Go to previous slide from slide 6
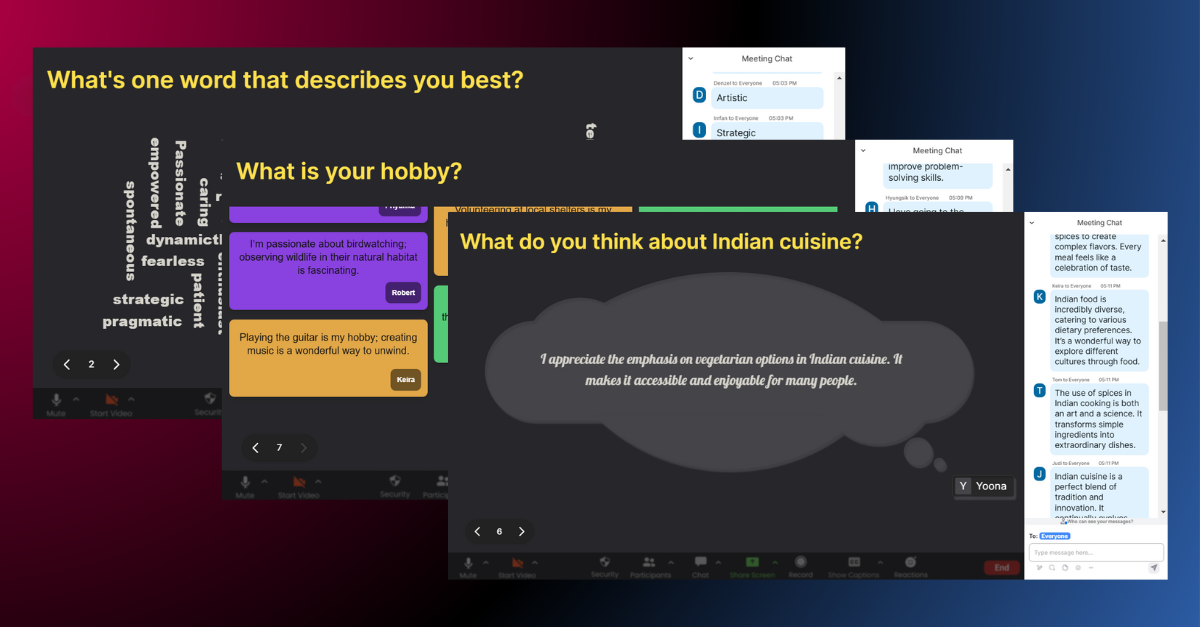The height and width of the screenshot is (627, 1200). pos(477,532)
